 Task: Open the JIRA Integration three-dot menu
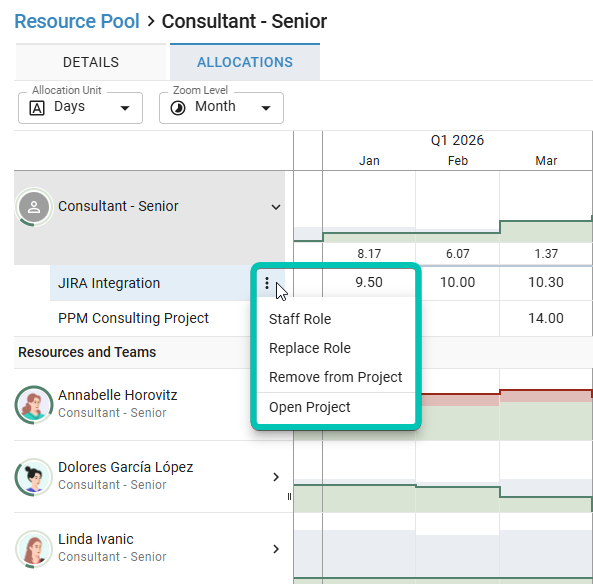(267, 283)
